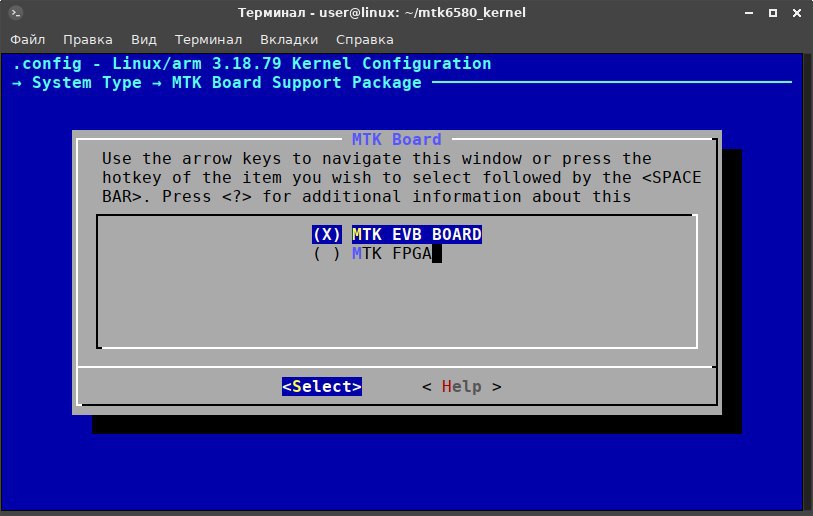Maximize the terminal window
The width and height of the screenshot is (813, 516).
pos(773,13)
